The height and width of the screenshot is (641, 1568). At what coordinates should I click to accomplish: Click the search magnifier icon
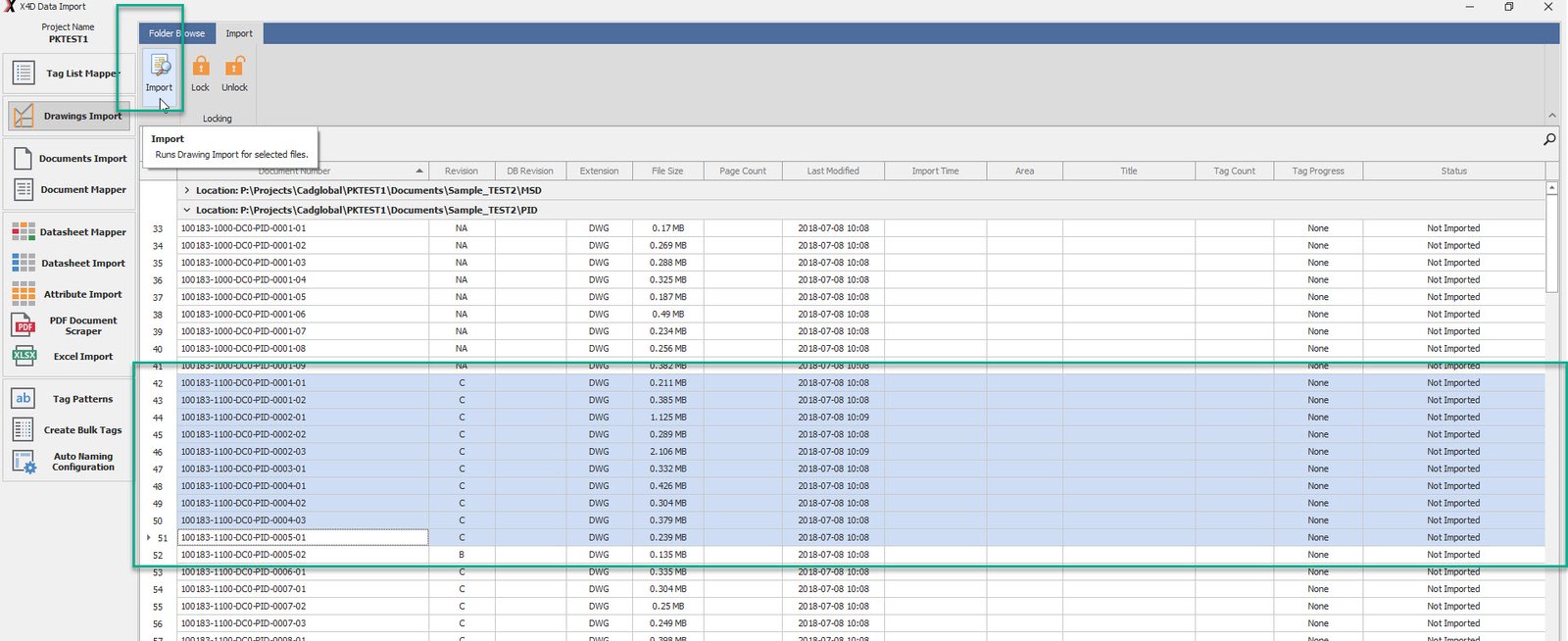click(1549, 140)
